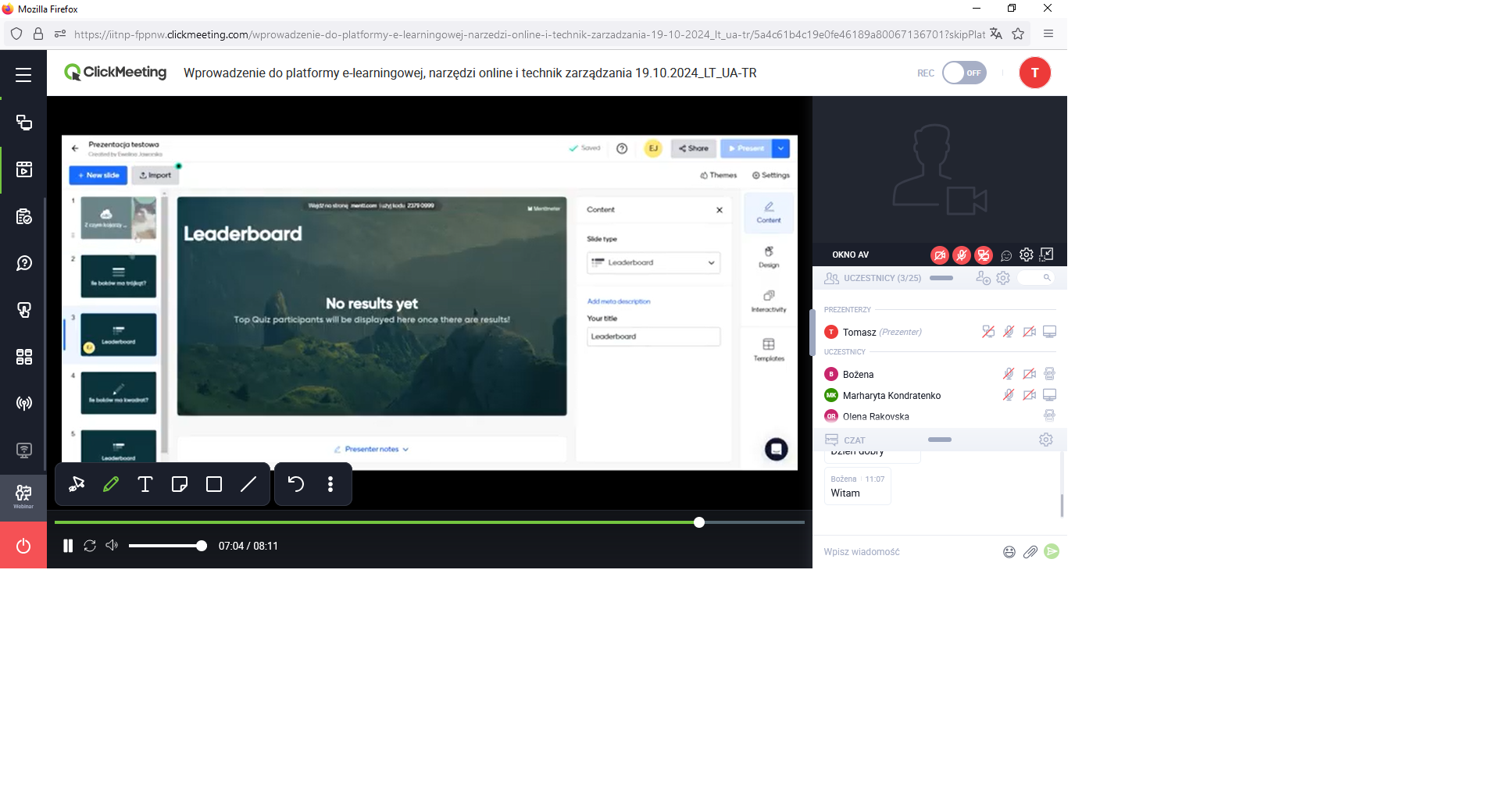Toggle the REC recording switch
This screenshot has height=812, width=1500.
tap(964, 73)
